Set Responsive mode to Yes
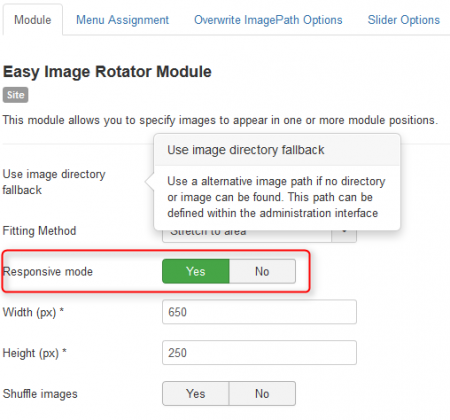Image resolution: width=450 pixels, height=420 pixels. tap(196, 271)
